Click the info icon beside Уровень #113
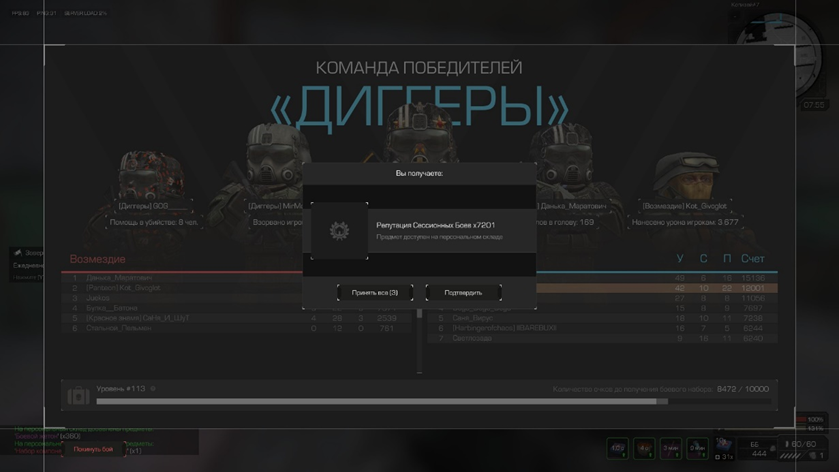The width and height of the screenshot is (839, 472). (153, 389)
